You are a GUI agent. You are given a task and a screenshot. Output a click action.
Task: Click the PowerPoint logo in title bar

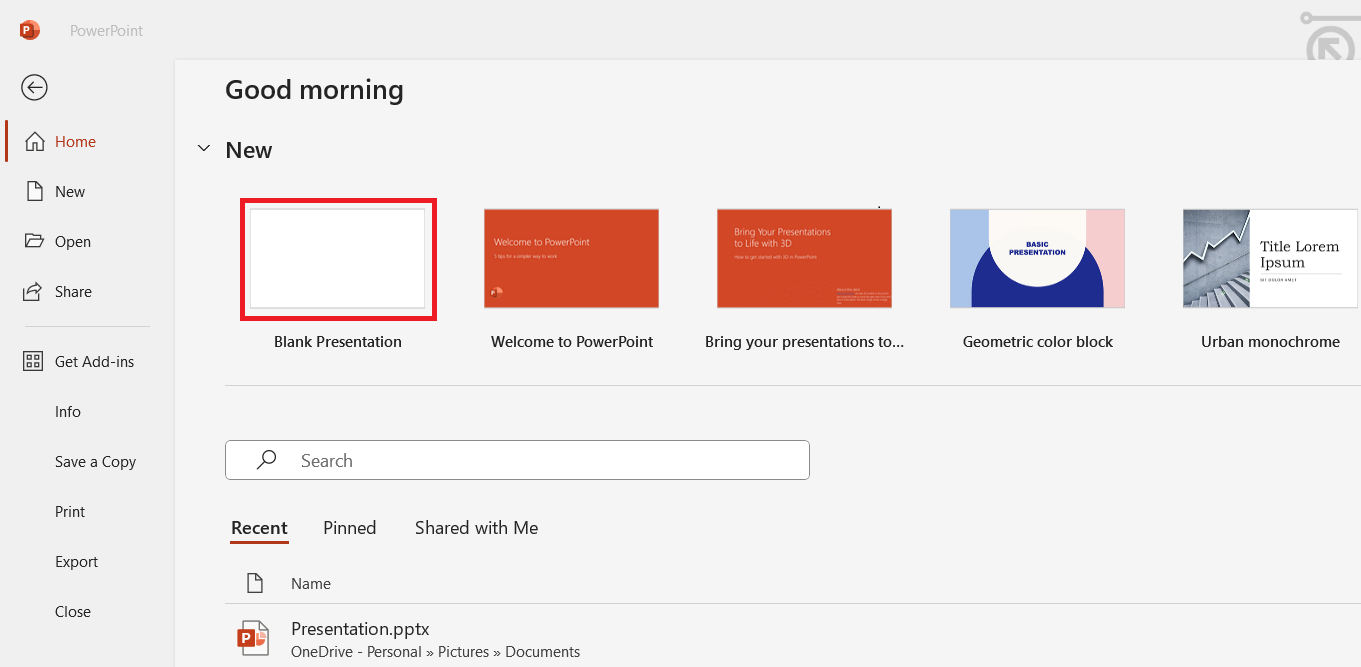point(30,31)
